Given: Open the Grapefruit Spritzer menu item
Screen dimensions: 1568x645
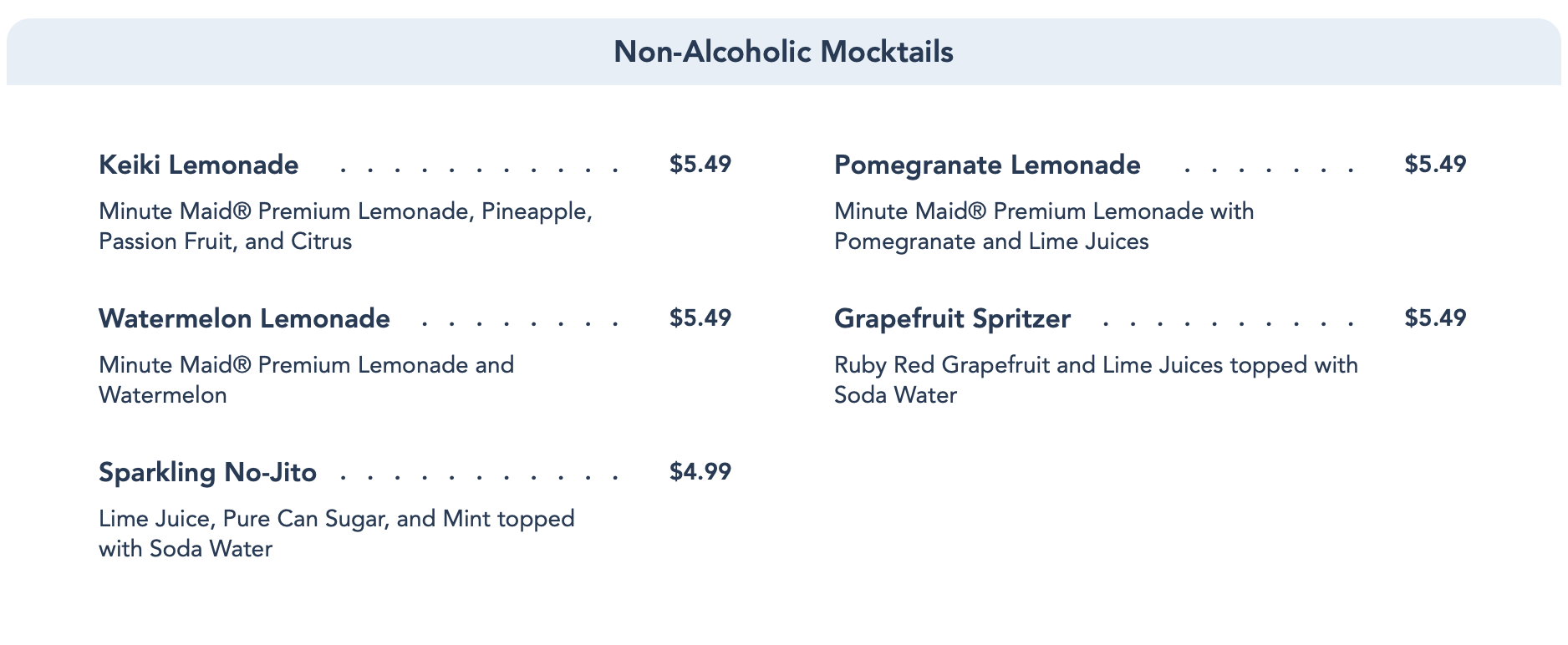Looking at the screenshot, I should click(x=952, y=318).
